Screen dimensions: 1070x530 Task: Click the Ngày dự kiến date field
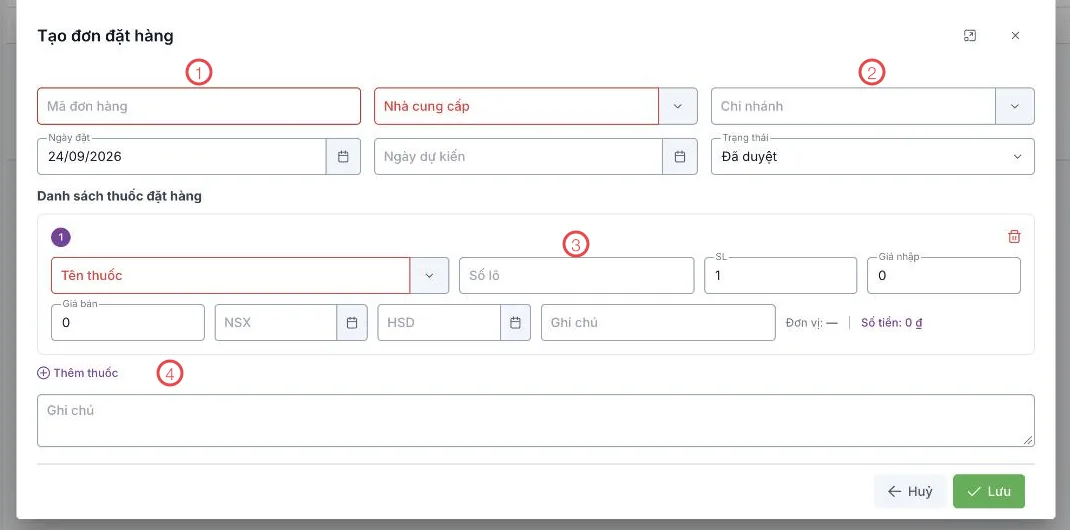coord(519,157)
